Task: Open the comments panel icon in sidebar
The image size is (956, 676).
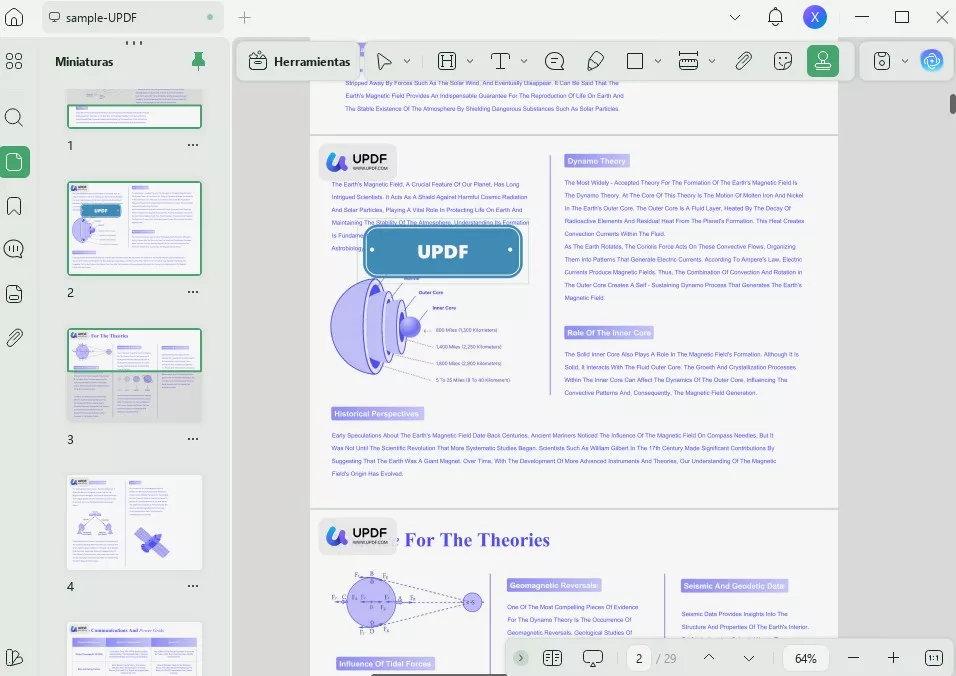Action: click(x=14, y=249)
